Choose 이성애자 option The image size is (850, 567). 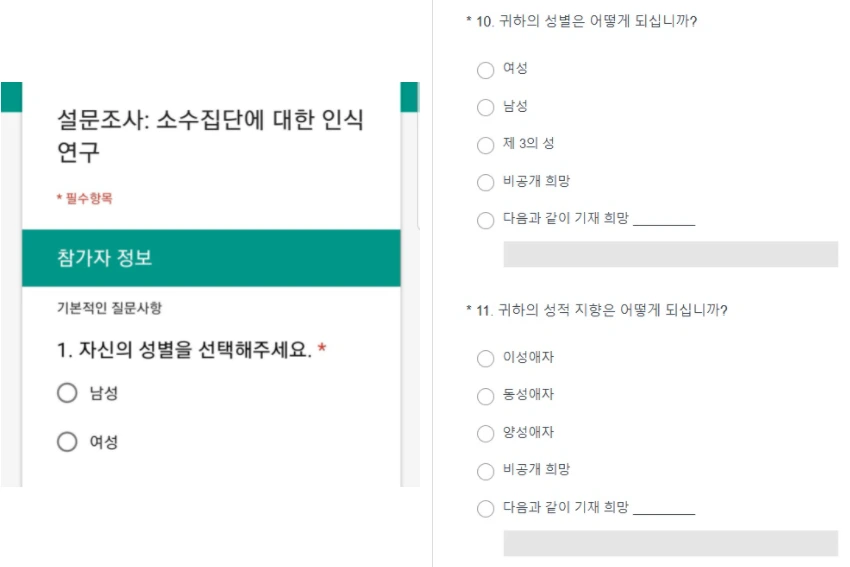coord(485,358)
